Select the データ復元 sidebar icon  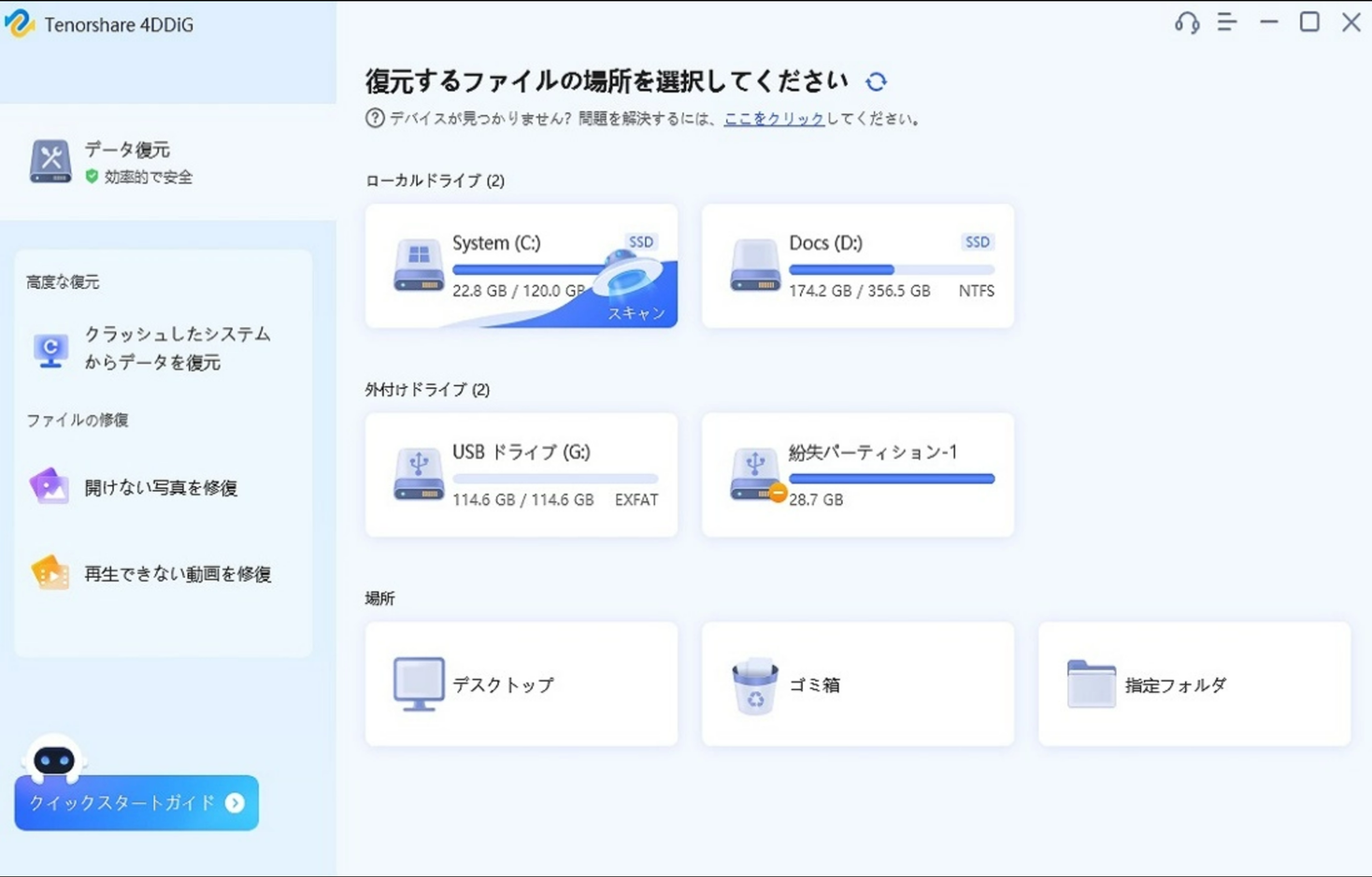(49, 160)
